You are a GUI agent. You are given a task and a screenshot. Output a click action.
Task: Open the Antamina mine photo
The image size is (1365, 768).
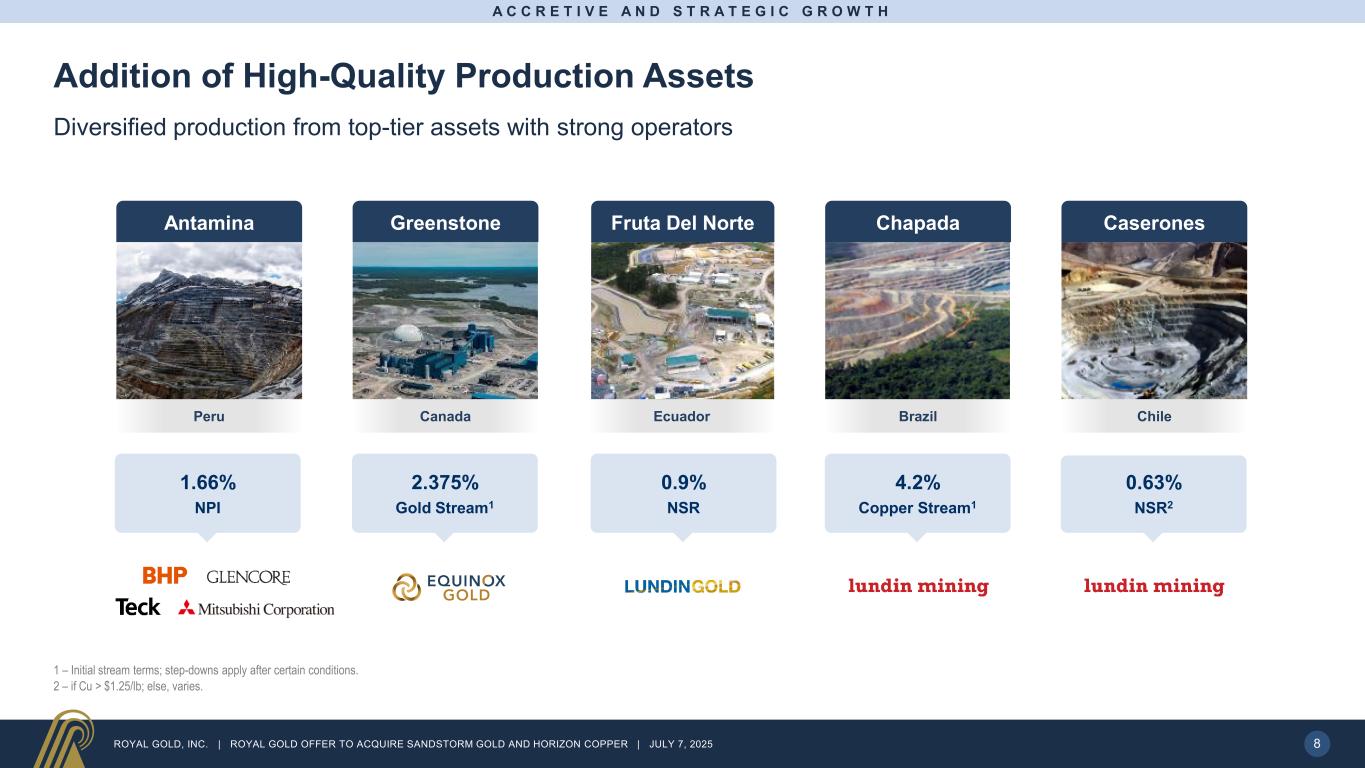(209, 321)
